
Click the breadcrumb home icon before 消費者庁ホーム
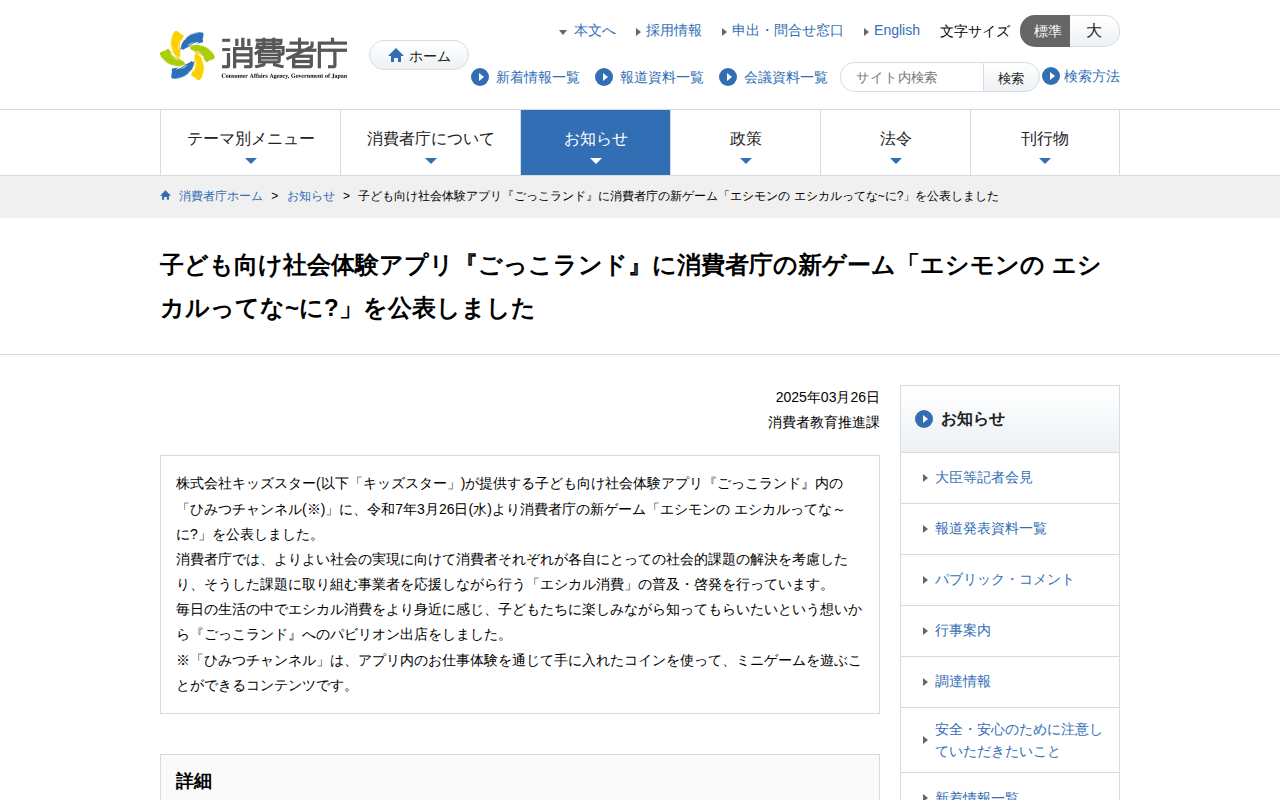165,196
